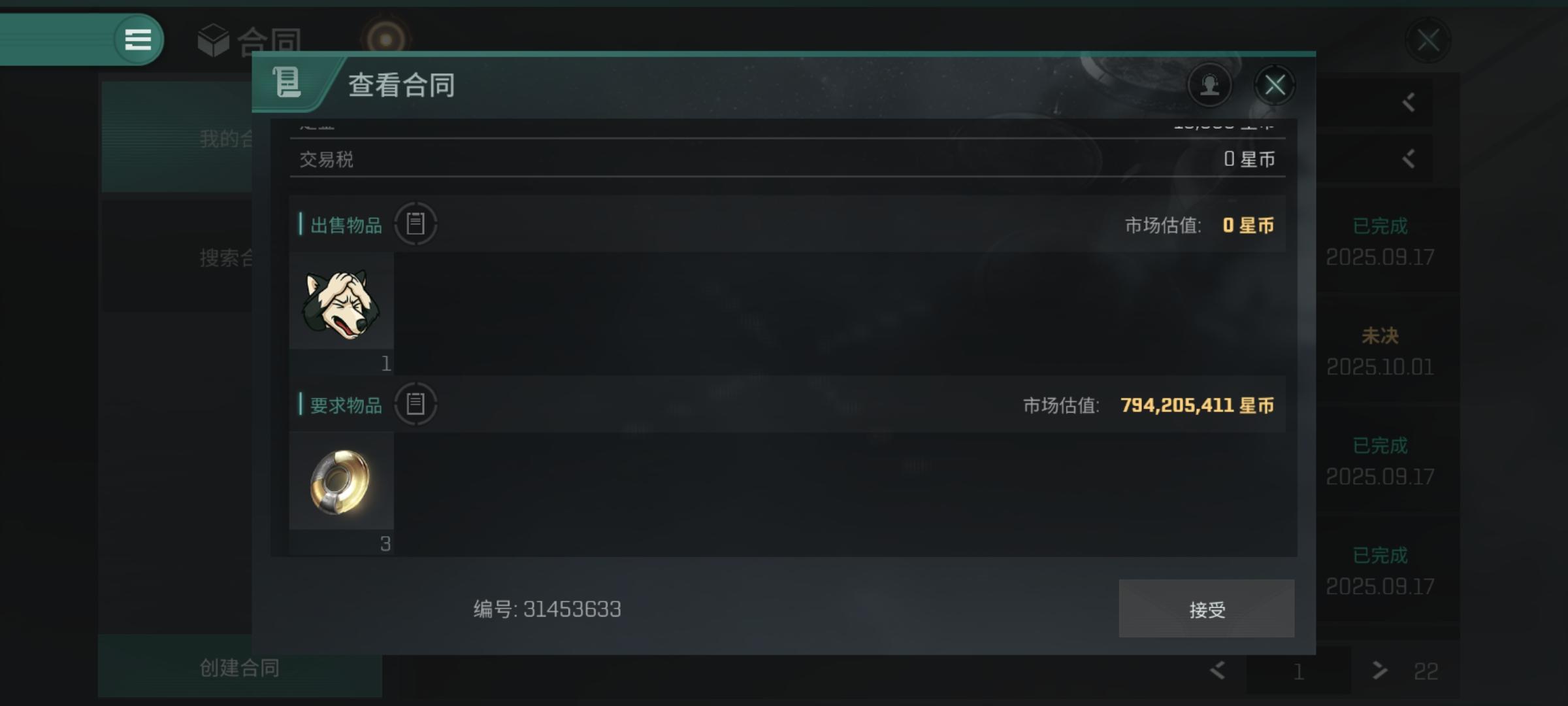Viewport: 1568px width, 706px height.
Task: Select the 未决 contract dated 2025.10.01
Action: pyautogui.click(x=1380, y=352)
